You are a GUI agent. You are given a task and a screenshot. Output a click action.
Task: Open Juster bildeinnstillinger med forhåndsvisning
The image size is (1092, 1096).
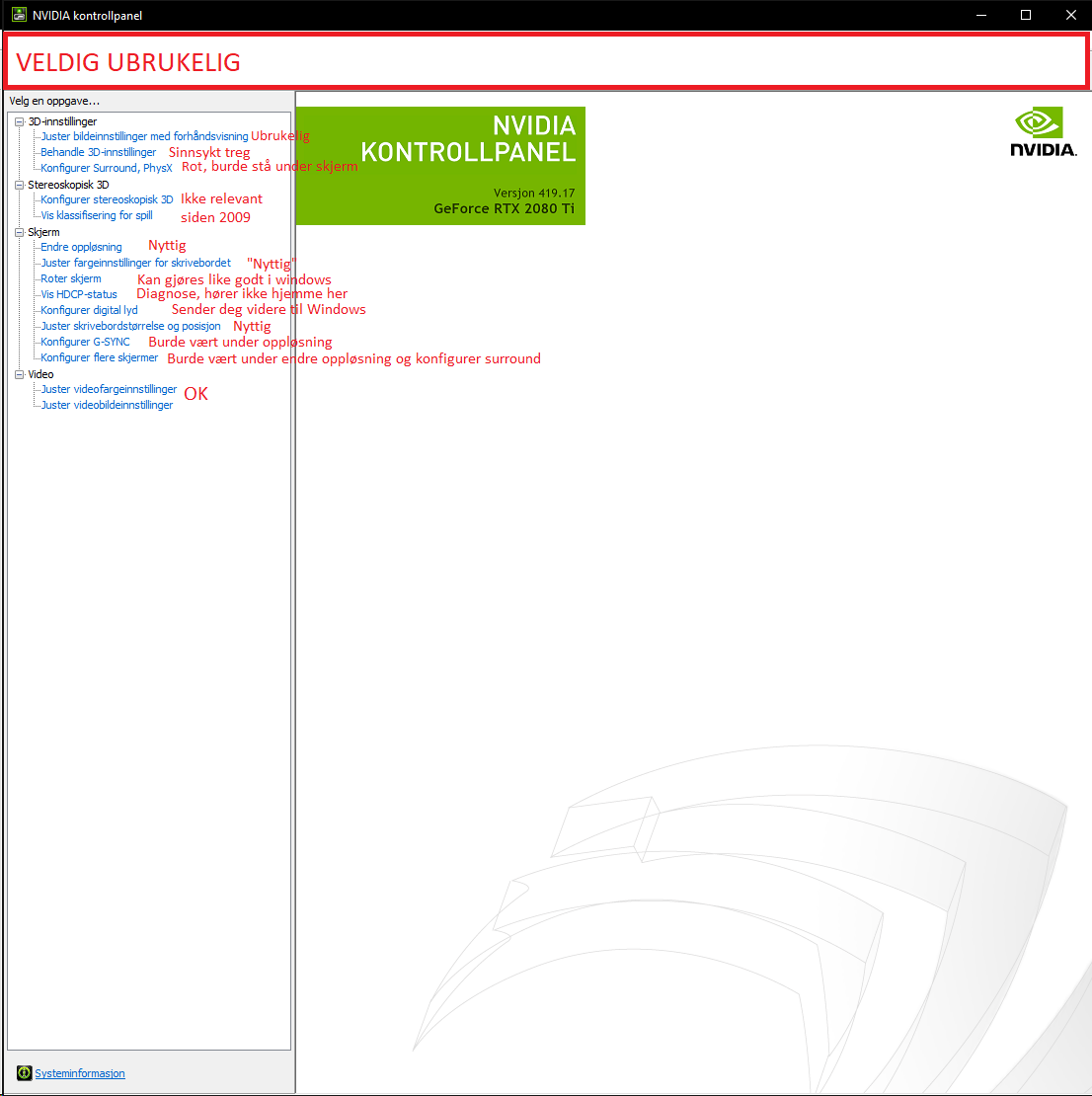(x=144, y=136)
